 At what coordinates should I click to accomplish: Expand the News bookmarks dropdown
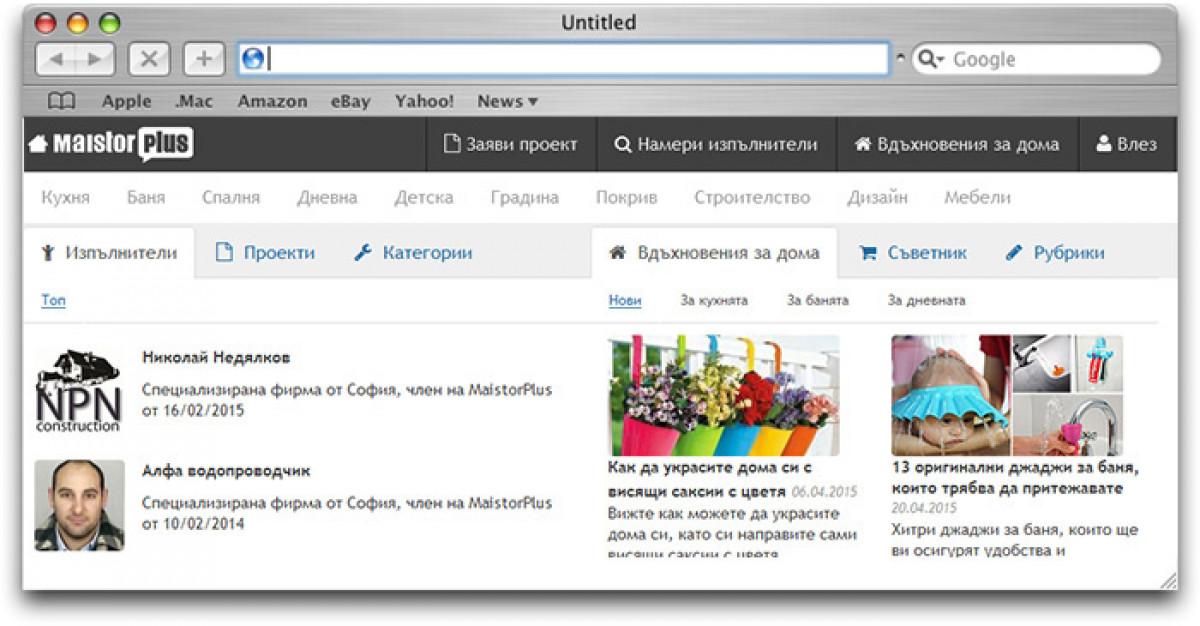pos(508,101)
